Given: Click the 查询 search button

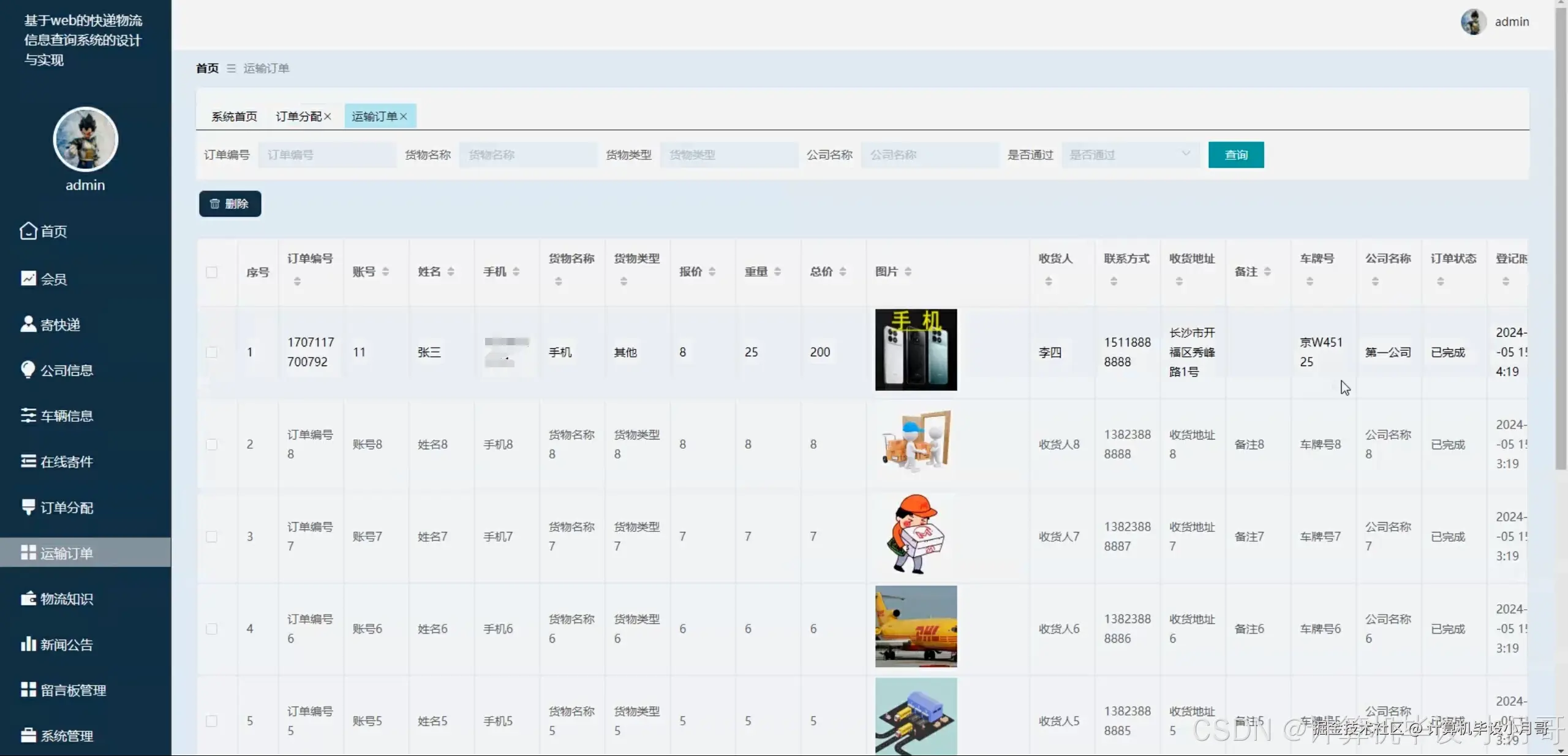Looking at the screenshot, I should click(x=1235, y=155).
